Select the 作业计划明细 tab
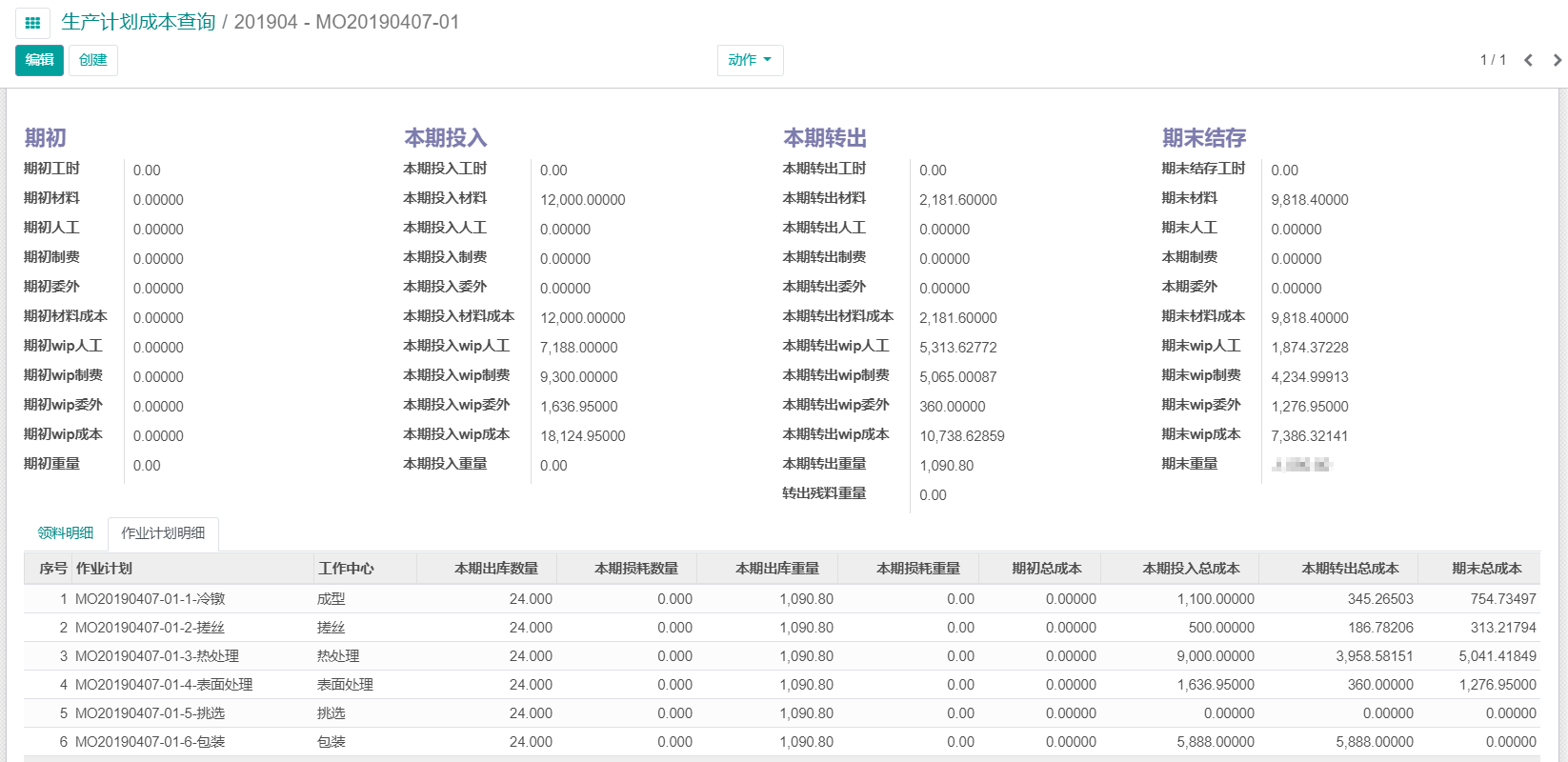Image resolution: width=1568 pixels, height=762 pixels. coord(163,533)
